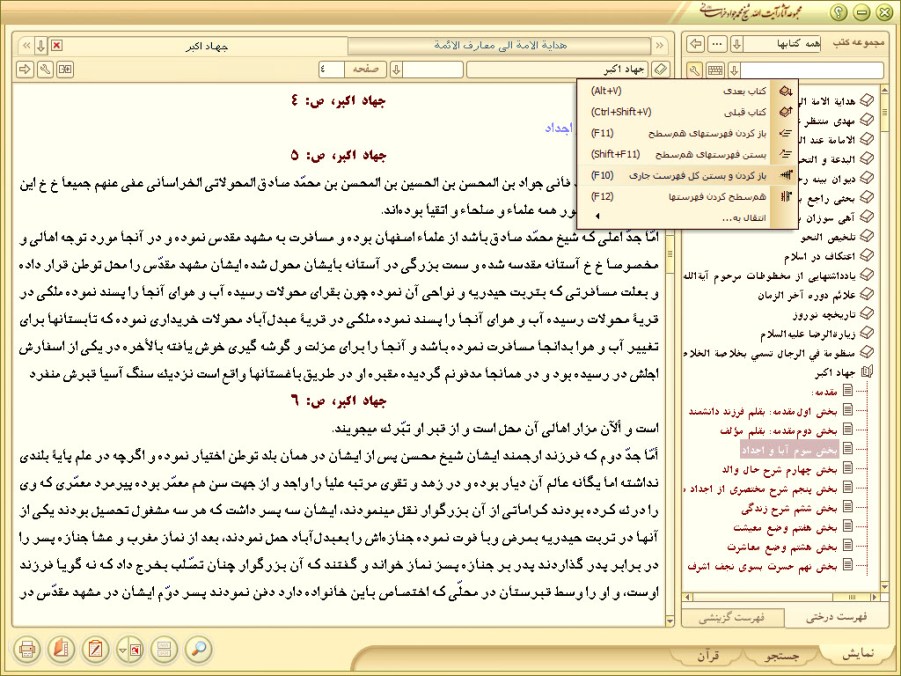Select زیارةالرضا علیه‌السلام in book list
This screenshot has width=901, height=676.
click(x=808, y=333)
